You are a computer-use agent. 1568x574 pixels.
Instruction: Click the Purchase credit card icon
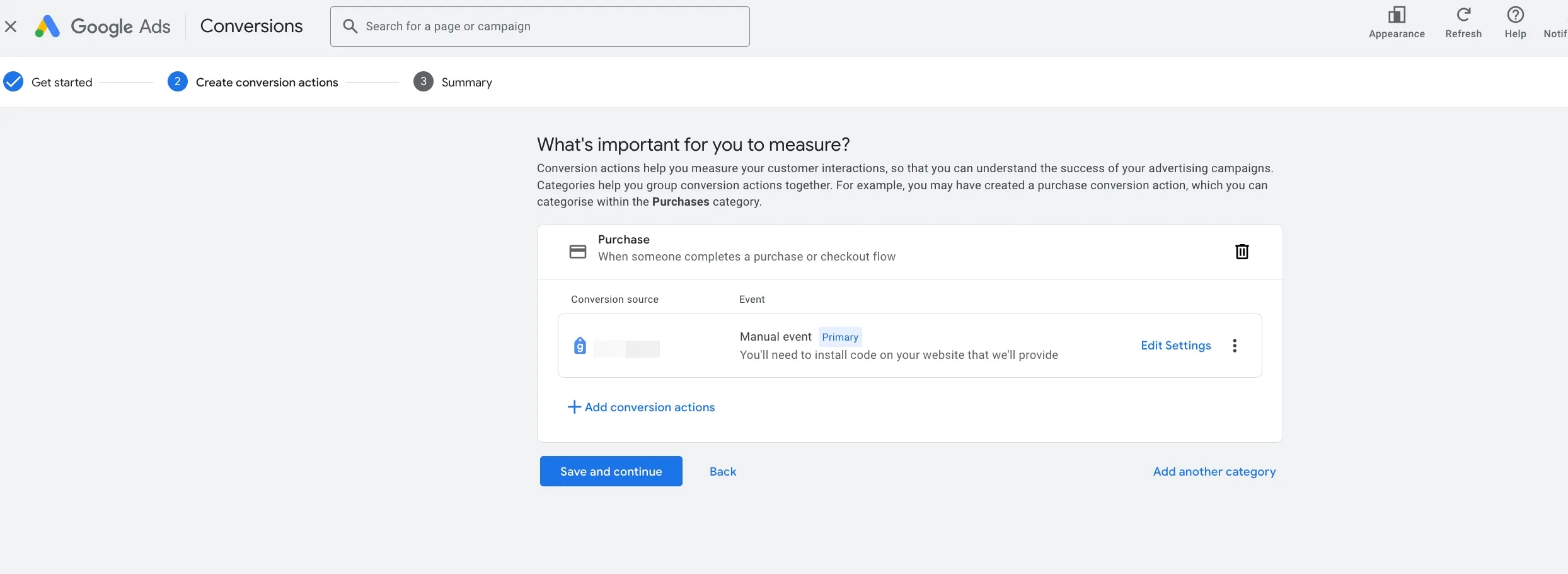pyautogui.click(x=577, y=252)
